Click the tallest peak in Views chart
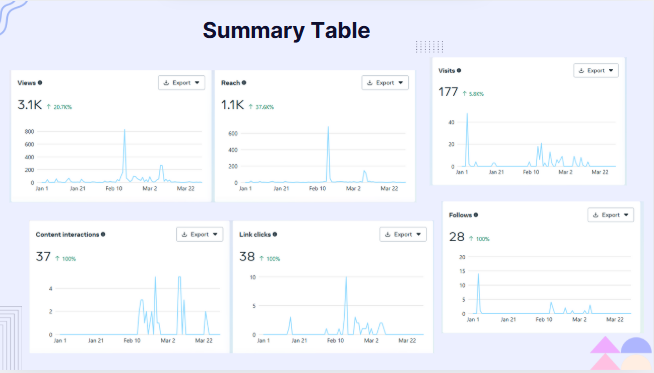Viewport: 654px width, 373px height. [124, 131]
